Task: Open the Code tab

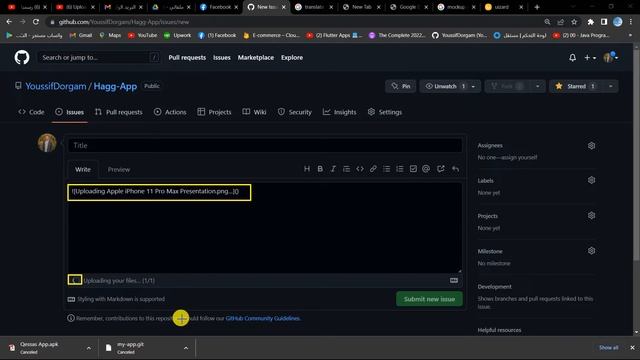Action: (31, 112)
